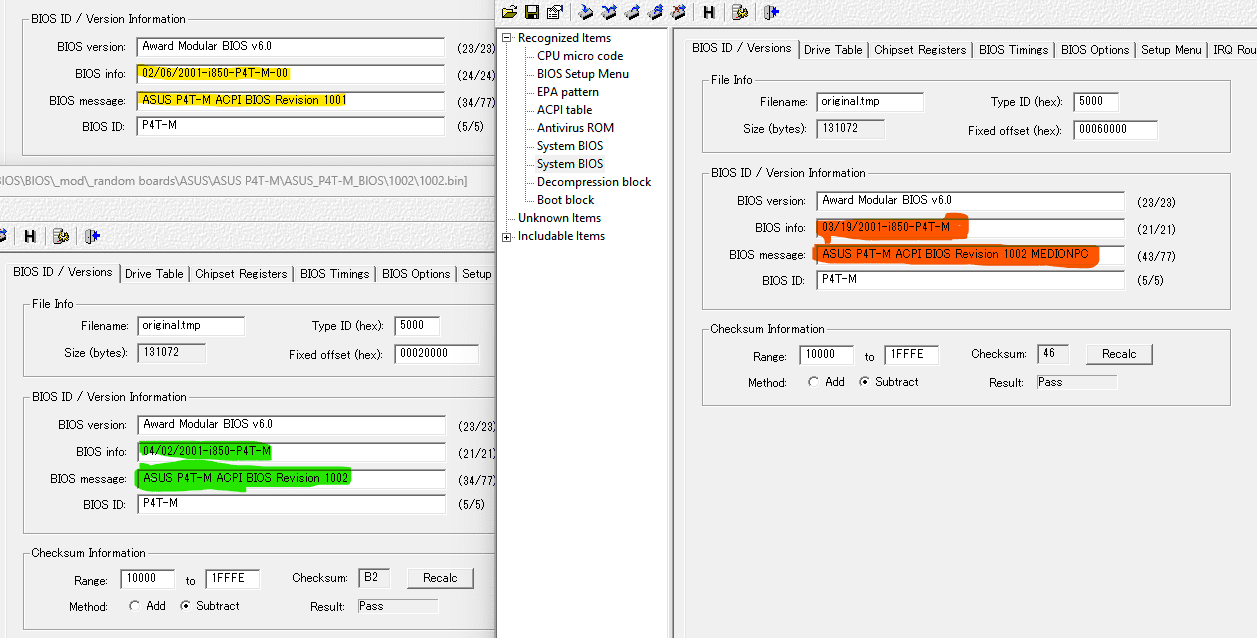Save the BIOS with the floppy disk icon
Viewport: 1257px width, 638px height.
pos(532,12)
